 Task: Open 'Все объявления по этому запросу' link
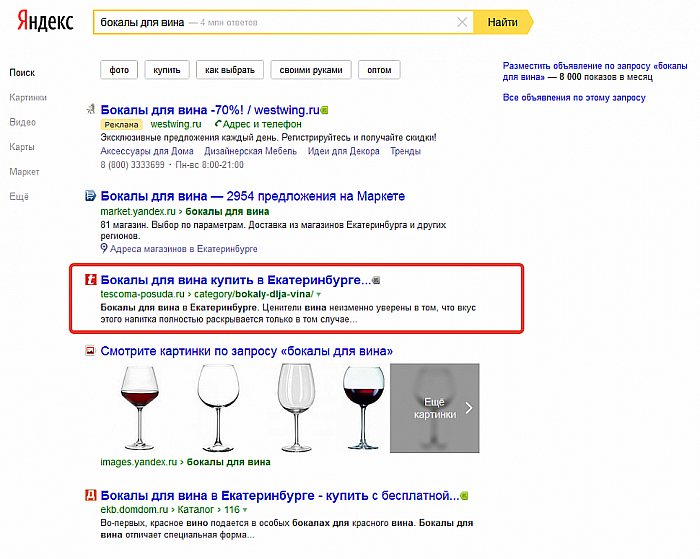click(574, 97)
